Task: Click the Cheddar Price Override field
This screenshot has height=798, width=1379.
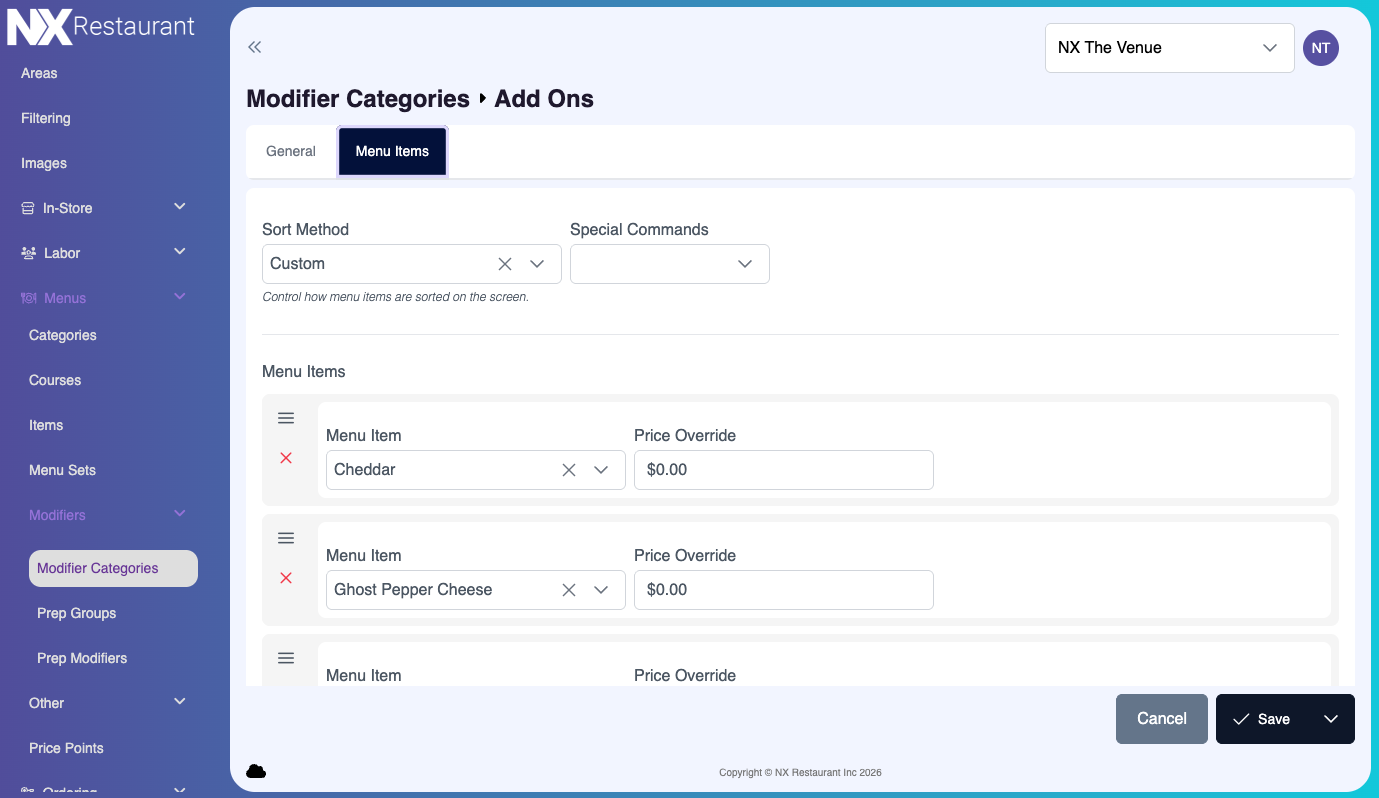Action: (x=783, y=470)
